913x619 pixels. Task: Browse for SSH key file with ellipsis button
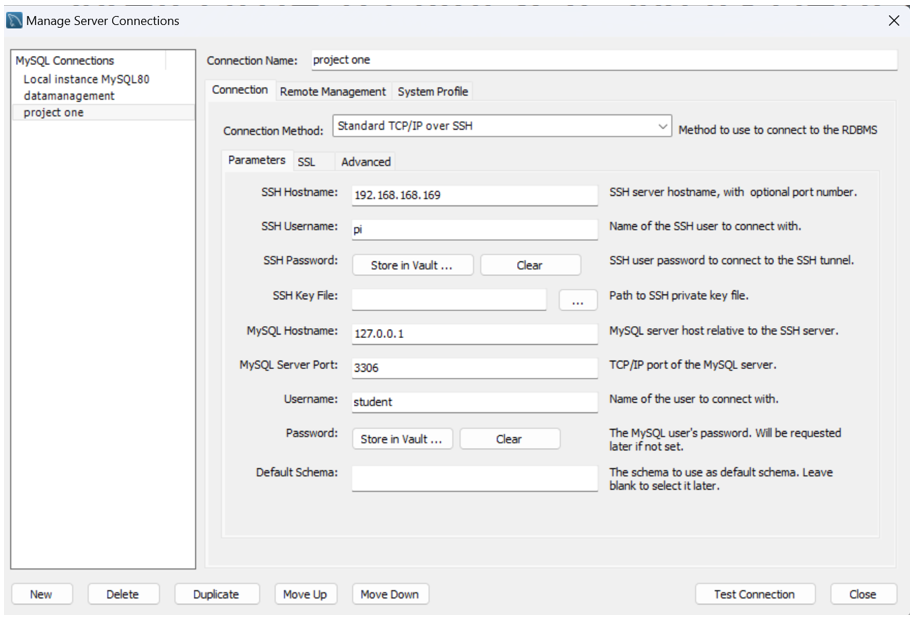point(578,299)
